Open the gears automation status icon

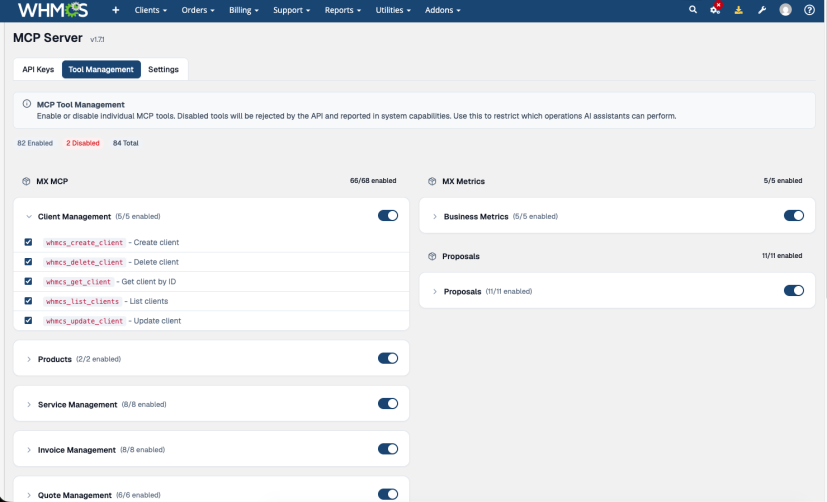[715, 9]
